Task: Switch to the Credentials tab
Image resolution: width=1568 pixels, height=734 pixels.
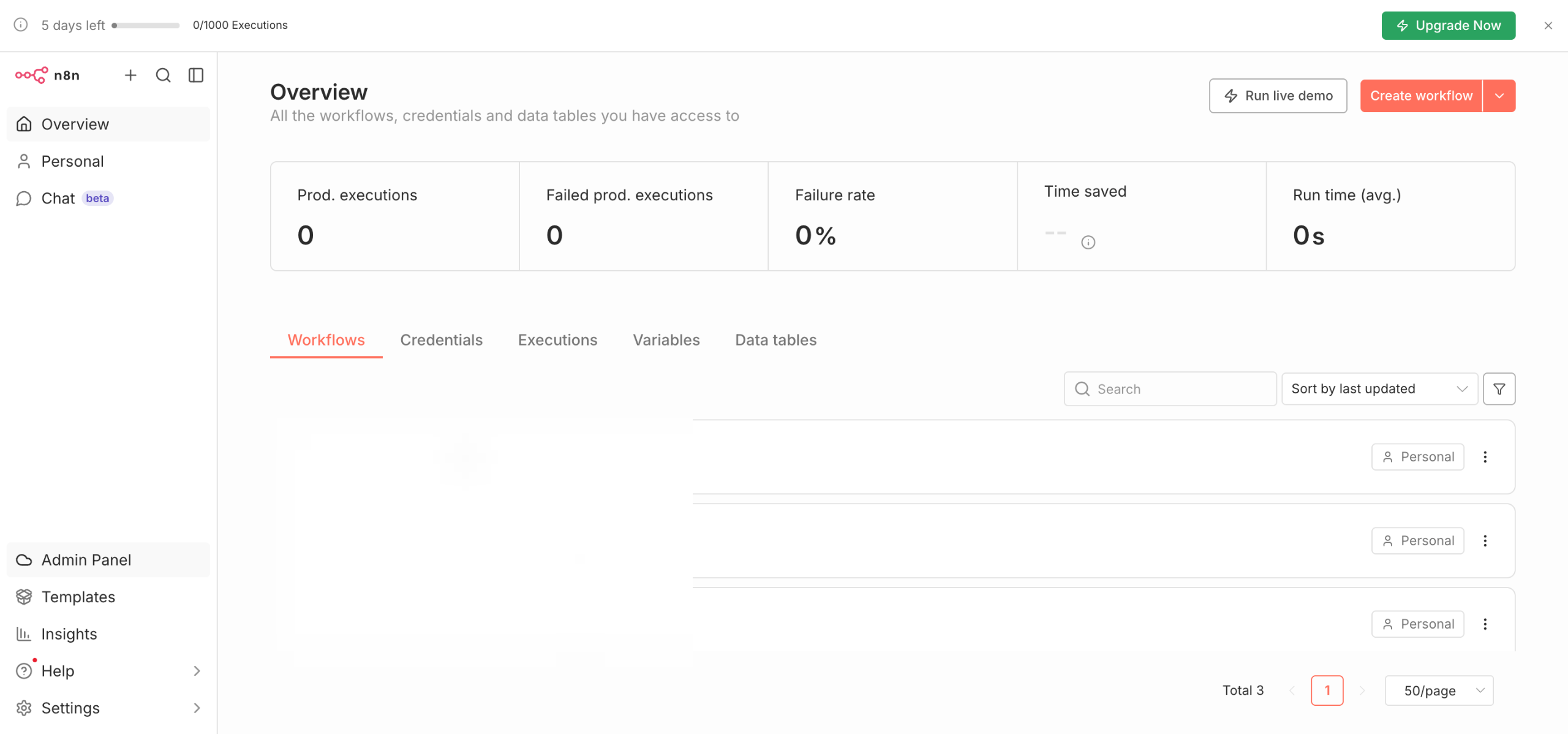Action: coord(441,340)
